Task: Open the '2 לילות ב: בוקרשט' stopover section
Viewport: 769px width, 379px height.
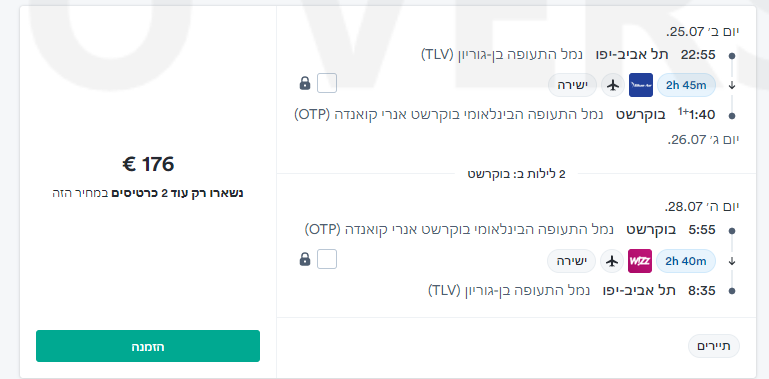Action: coord(516,174)
